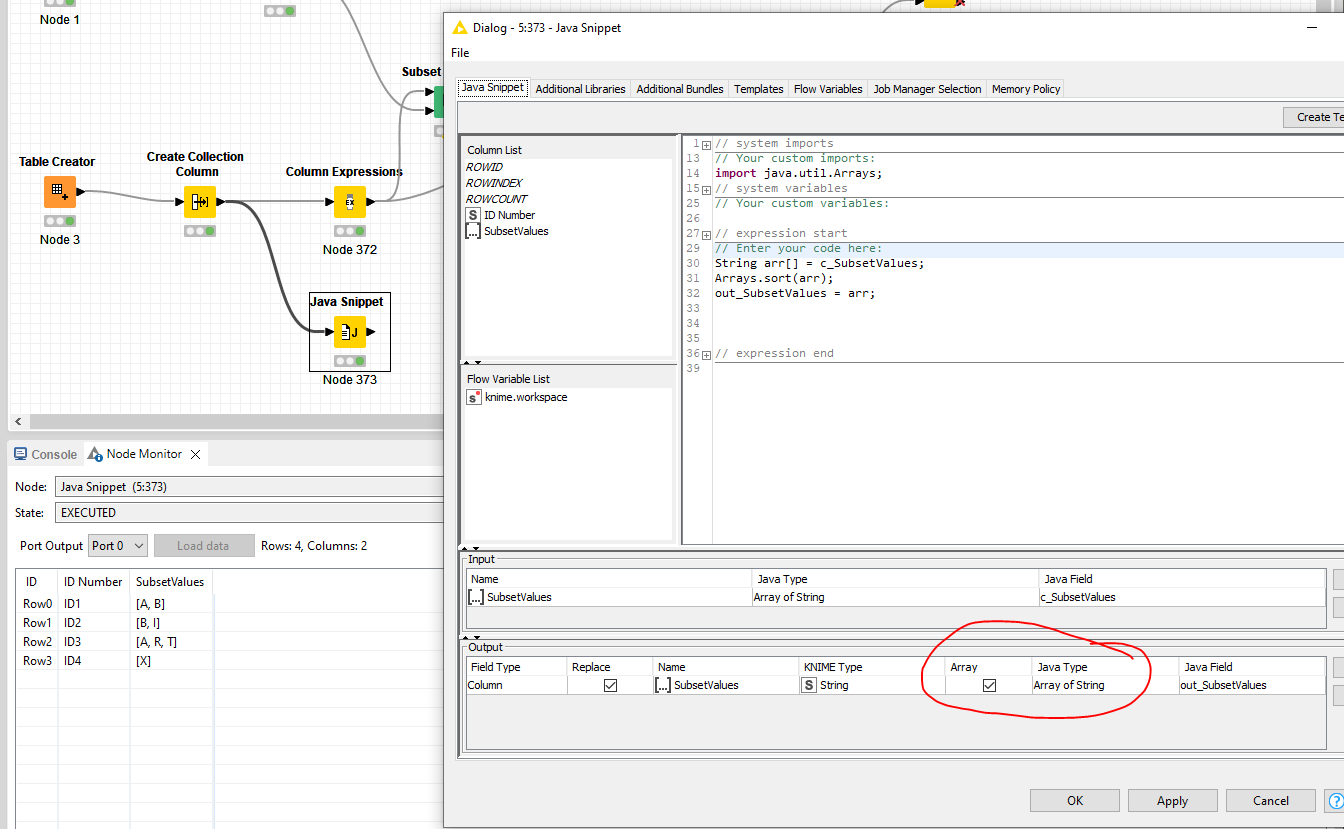
Task: Click the Cancel button
Action: click(1271, 800)
